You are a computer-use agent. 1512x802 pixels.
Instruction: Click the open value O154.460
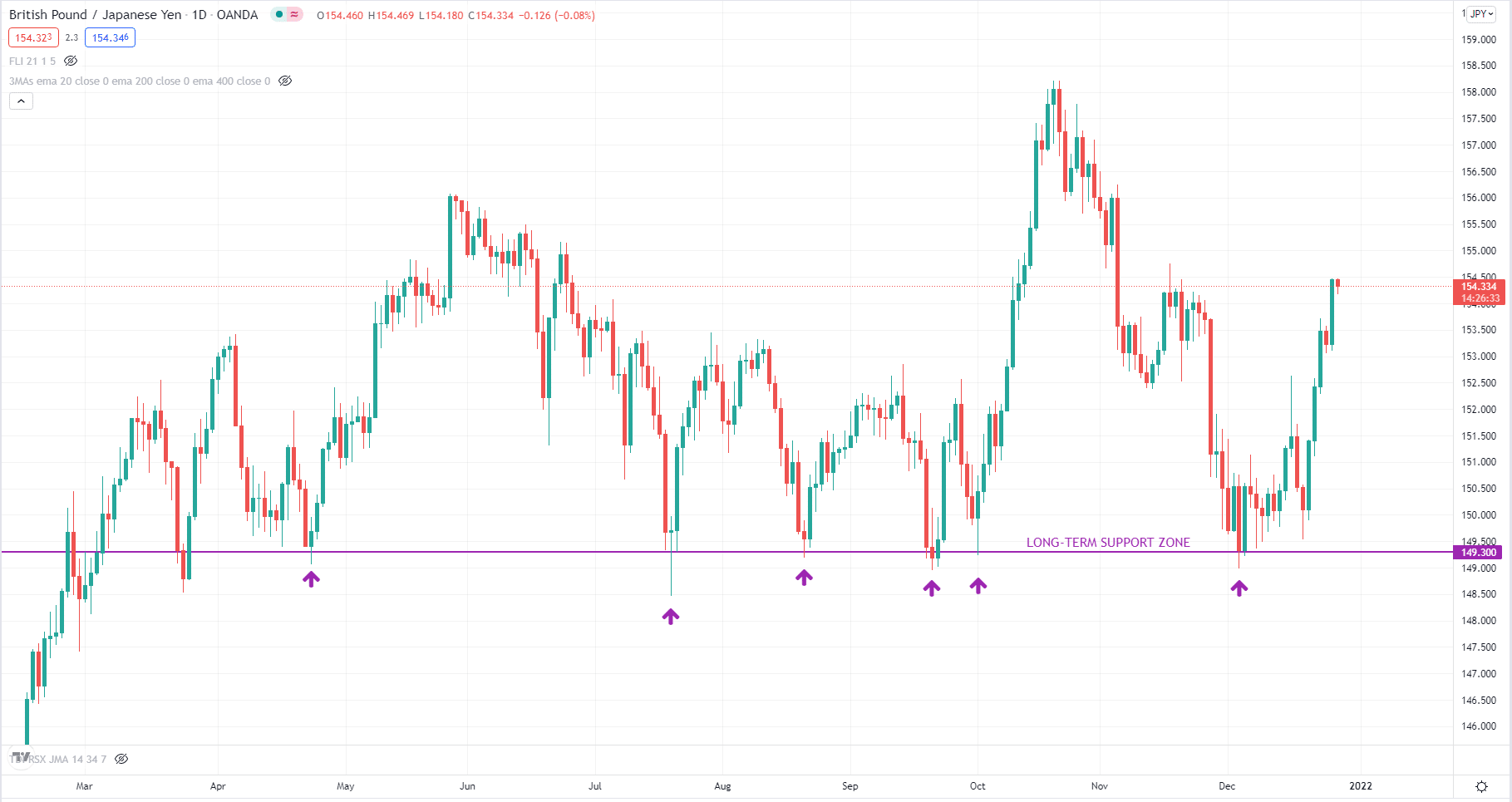click(340, 15)
